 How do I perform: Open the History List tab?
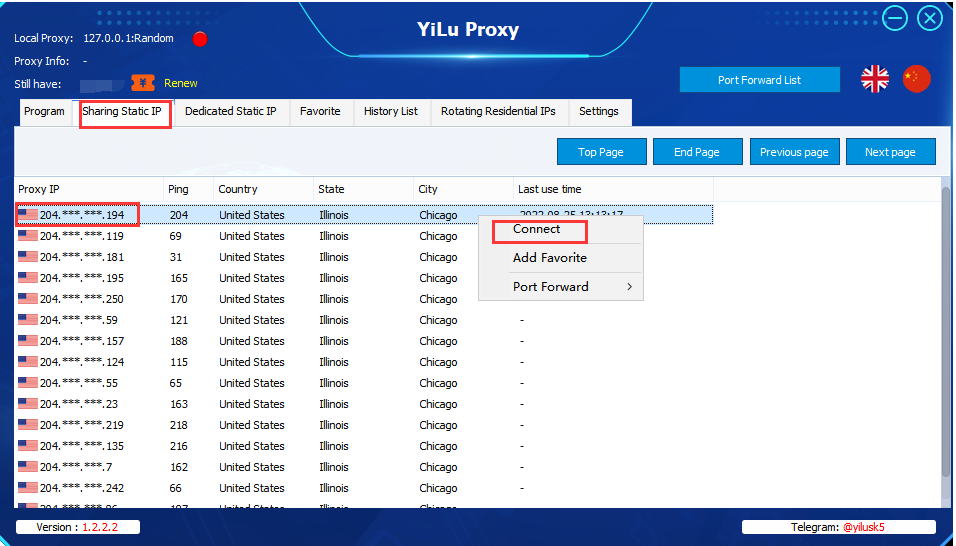pyautogui.click(x=391, y=112)
